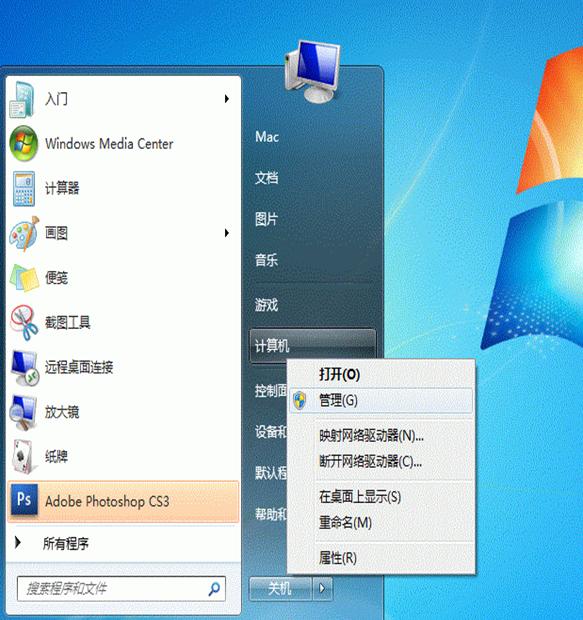Open 默认程序 default programs link
This screenshot has width=583, height=620.
point(271,473)
